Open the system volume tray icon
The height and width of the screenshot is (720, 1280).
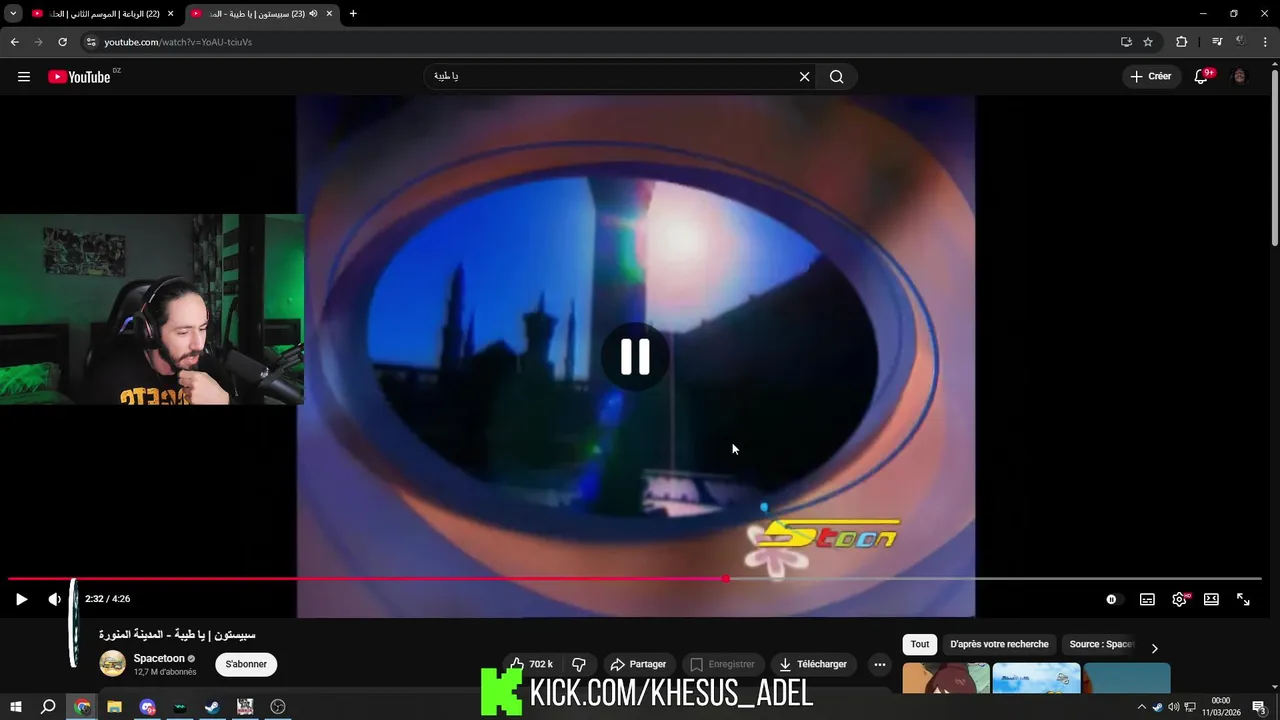[x=1173, y=707]
